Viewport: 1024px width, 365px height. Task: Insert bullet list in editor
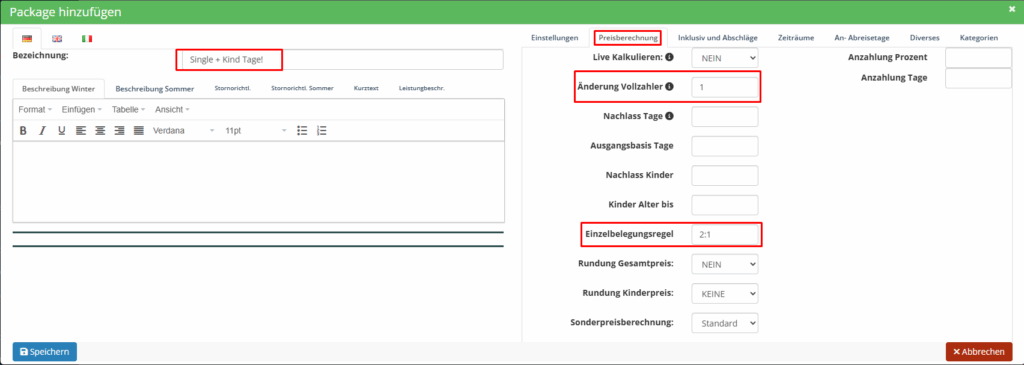click(x=302, y=131)
